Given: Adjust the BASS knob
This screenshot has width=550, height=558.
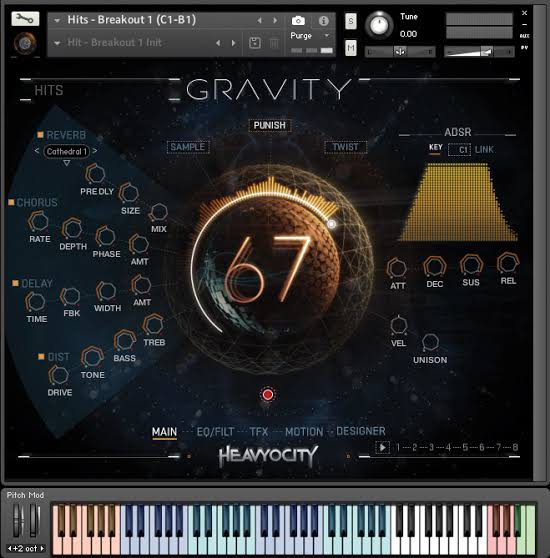Looking at the screenshot, I should pos(125,340).
